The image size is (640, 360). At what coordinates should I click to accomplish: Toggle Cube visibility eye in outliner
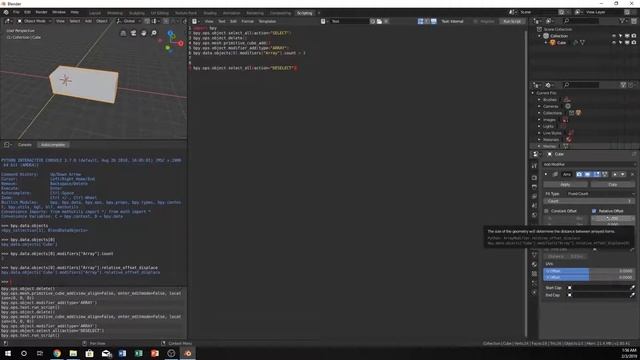[x=614, y=42]
